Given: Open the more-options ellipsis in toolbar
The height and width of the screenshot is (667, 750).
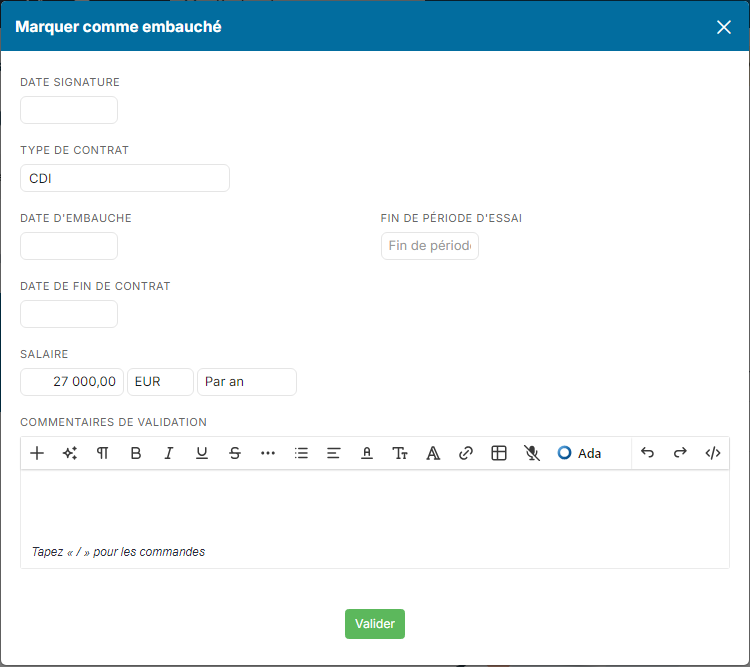Looking at the screenshot, I should 268,453.
